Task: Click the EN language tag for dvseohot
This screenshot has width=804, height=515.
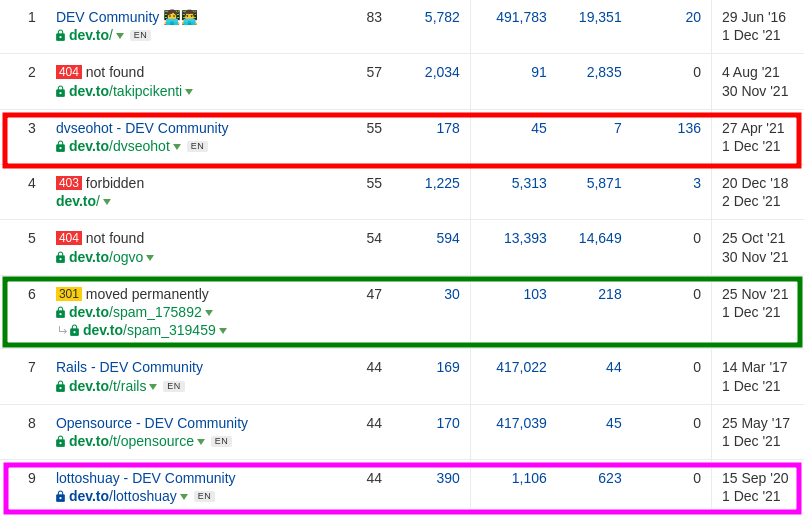Action: [x=197, y=147]
